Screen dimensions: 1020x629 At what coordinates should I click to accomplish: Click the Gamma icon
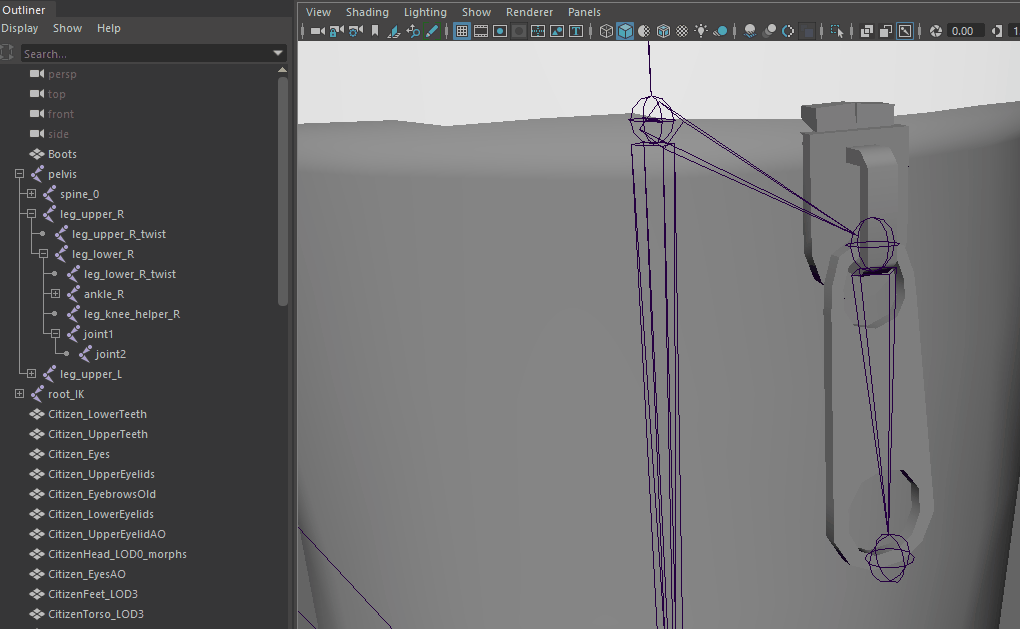pos(997,31)
